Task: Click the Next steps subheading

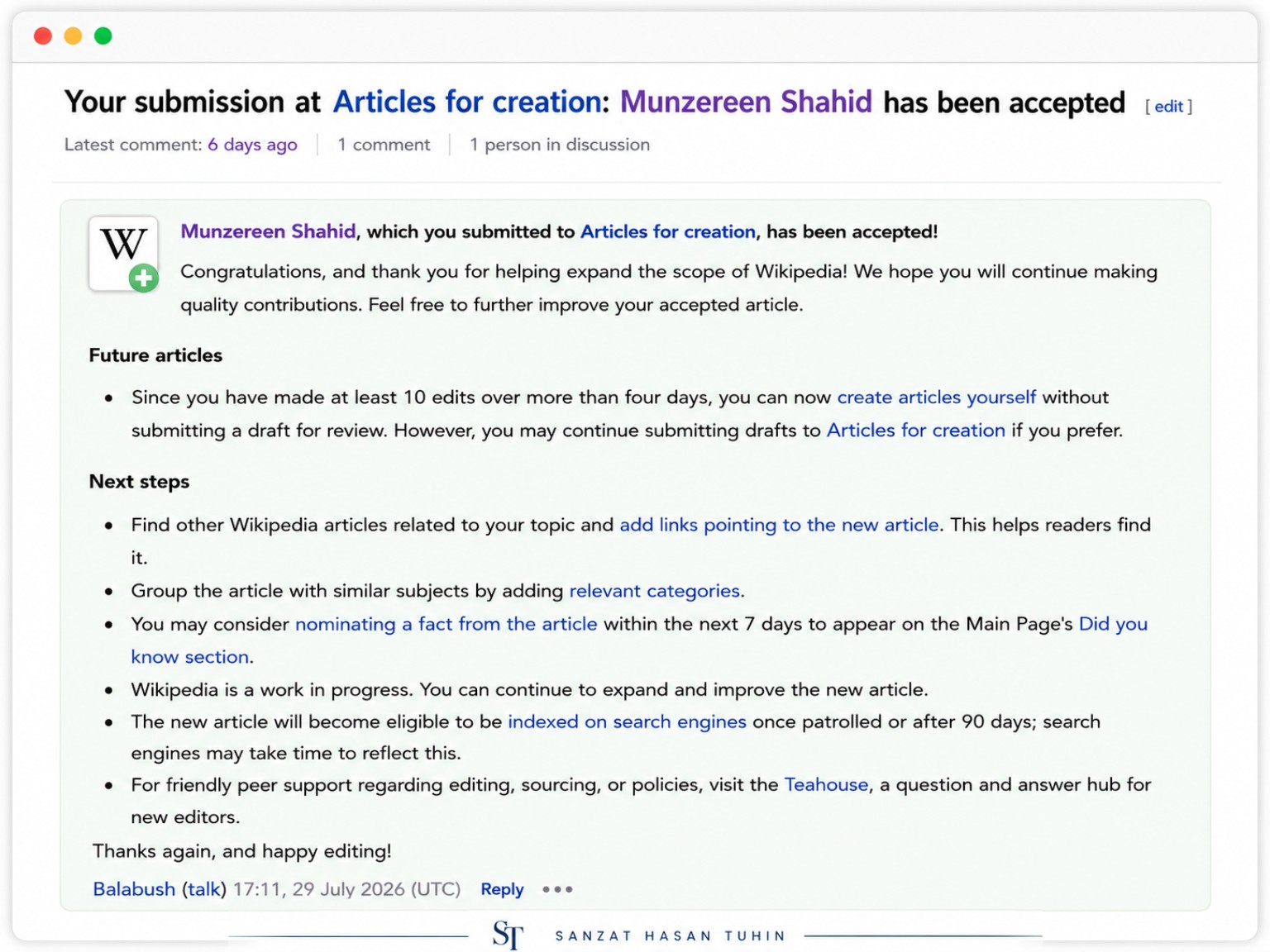Action: tap(139, 482)
